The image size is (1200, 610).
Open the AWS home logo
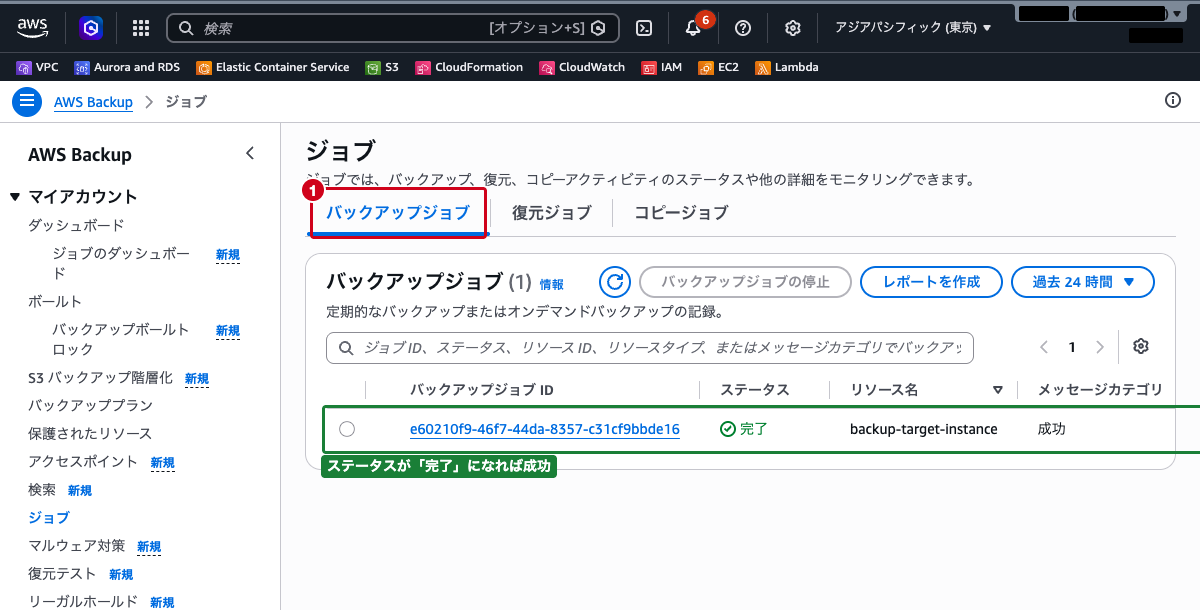coord(33,28)
